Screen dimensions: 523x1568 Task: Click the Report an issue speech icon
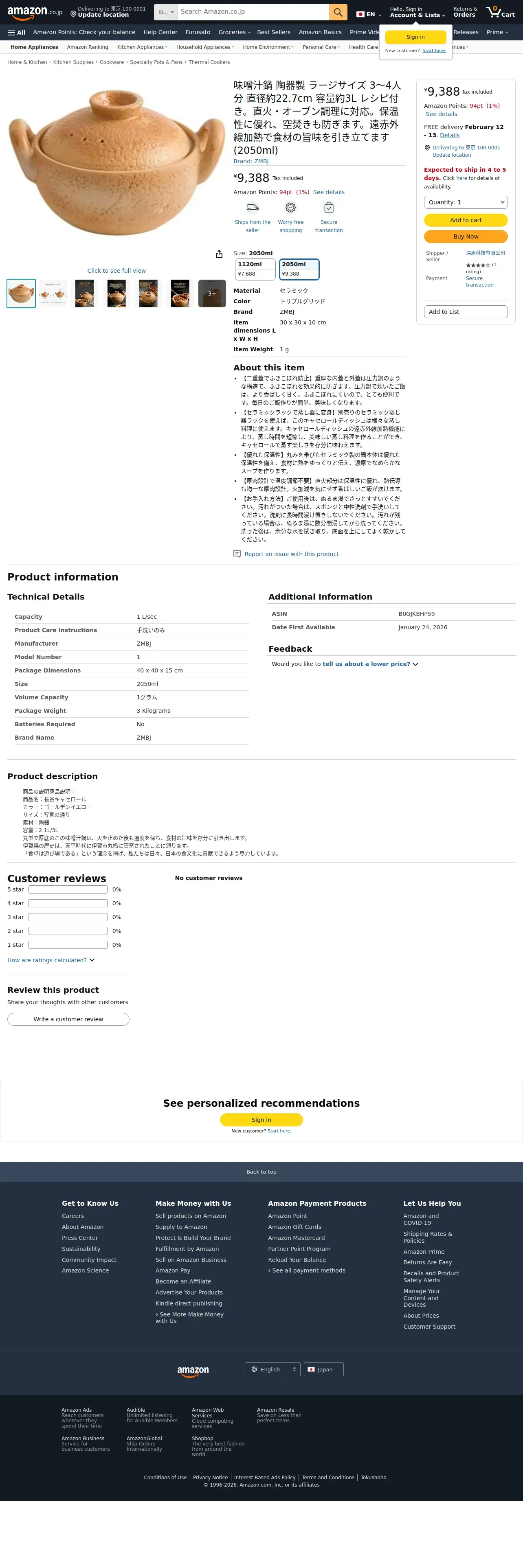(237, 554)
